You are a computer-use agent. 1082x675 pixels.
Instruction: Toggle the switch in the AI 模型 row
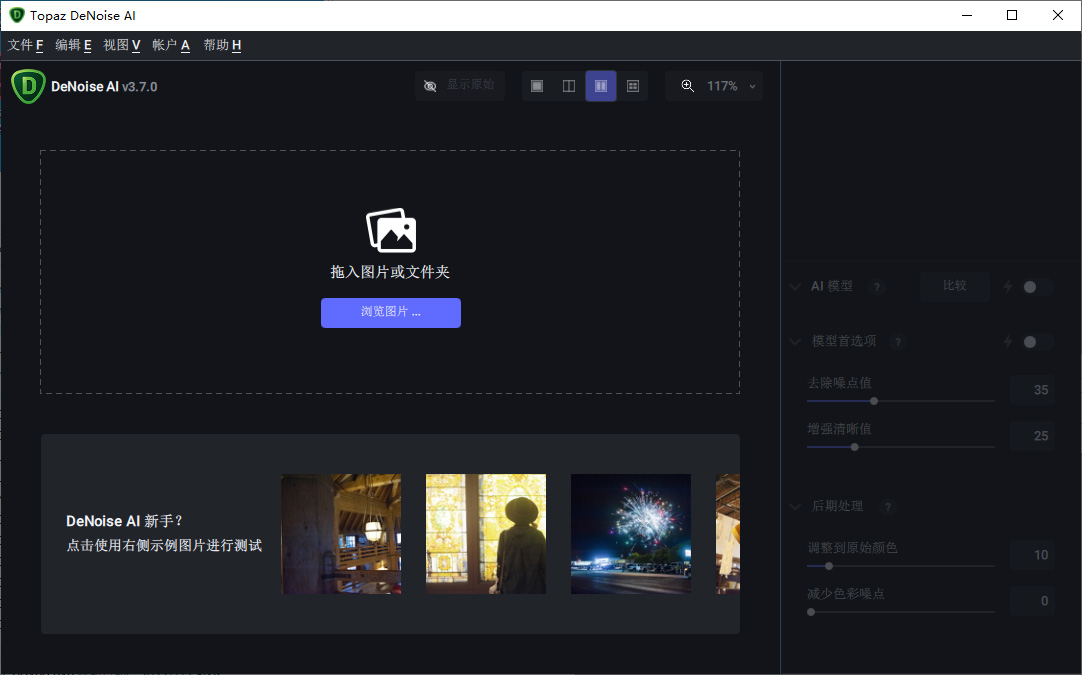coord(1036,287)
